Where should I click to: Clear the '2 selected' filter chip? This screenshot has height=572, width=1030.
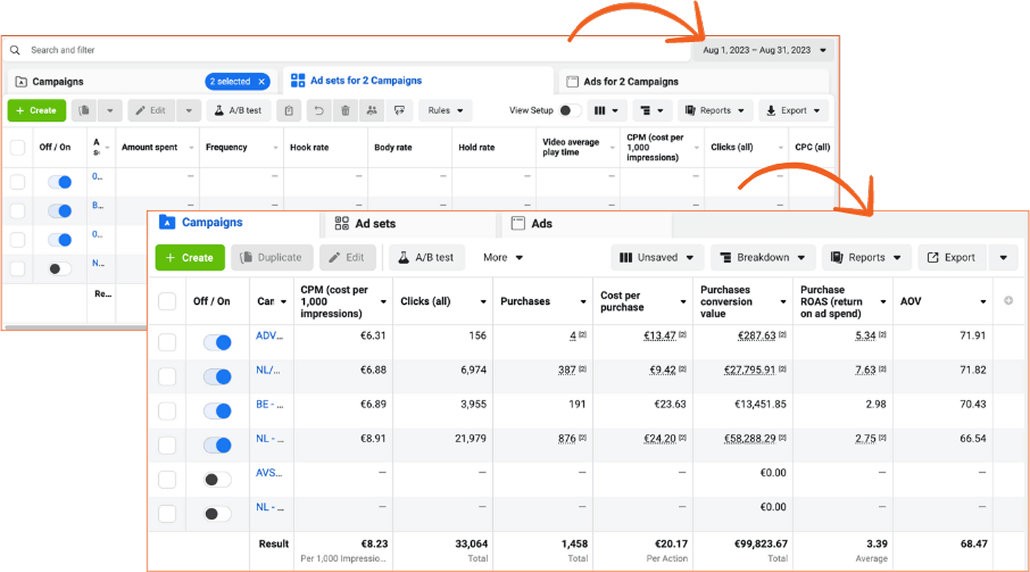[x=261, y=81]
